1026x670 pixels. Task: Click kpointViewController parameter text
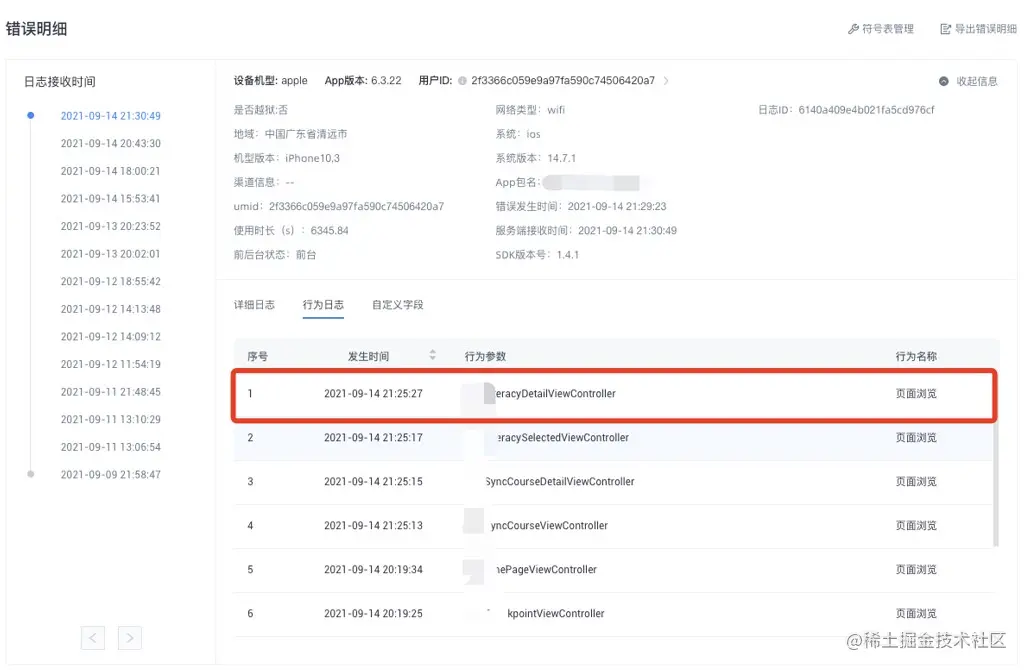pyautogui.click(x=556, y=614)
